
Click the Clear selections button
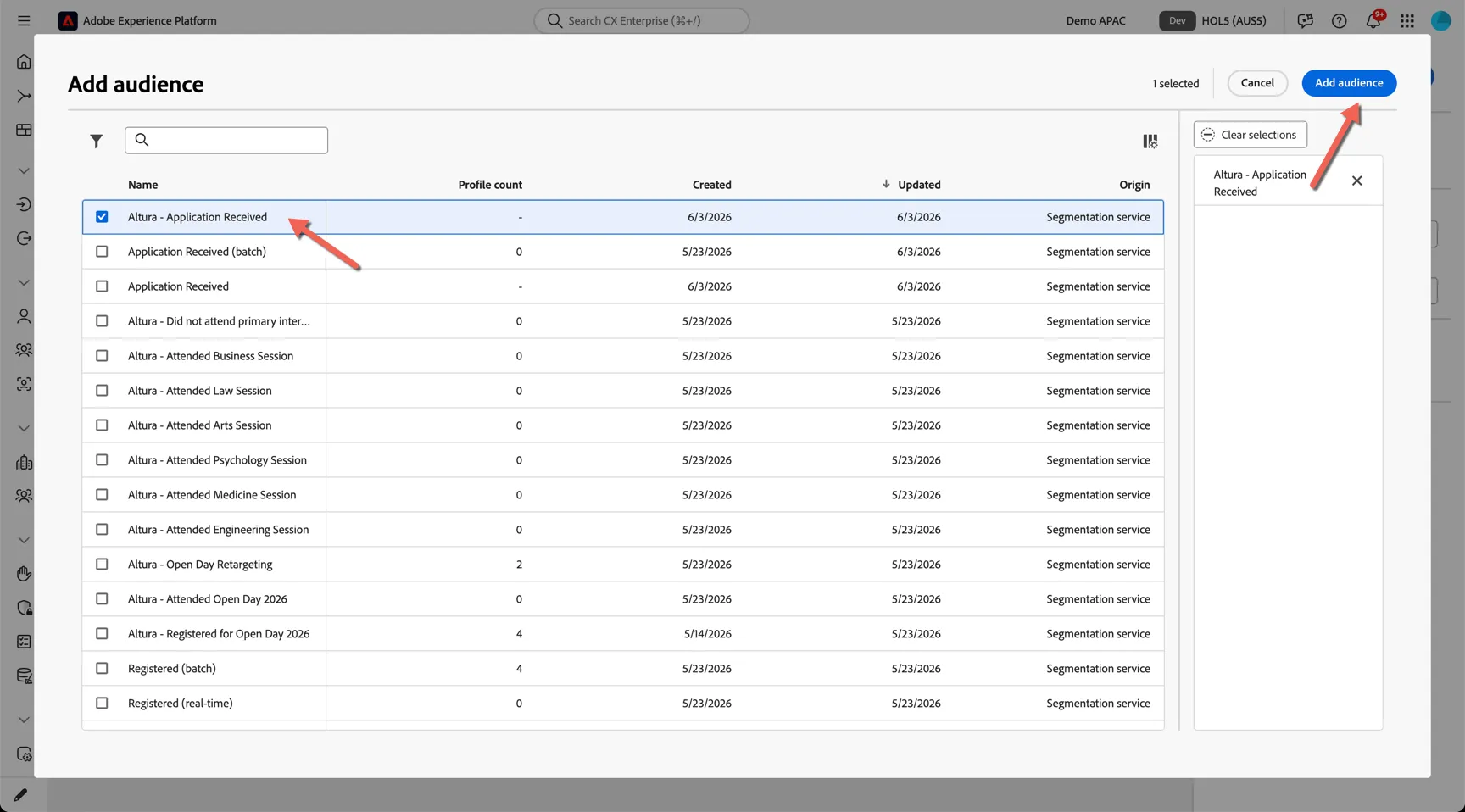(1251, 135)
